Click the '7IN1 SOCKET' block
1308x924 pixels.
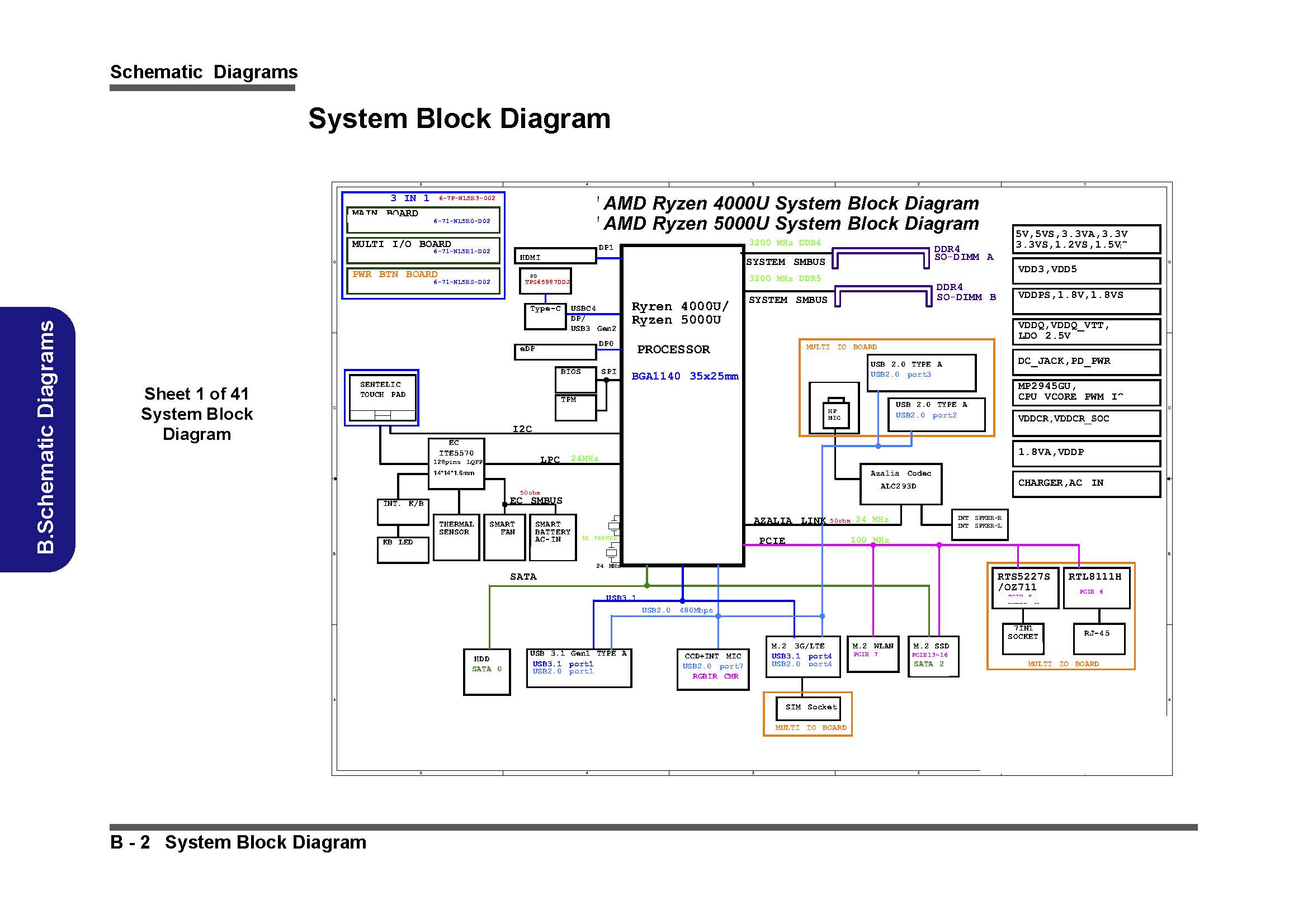pos(1023,639)
